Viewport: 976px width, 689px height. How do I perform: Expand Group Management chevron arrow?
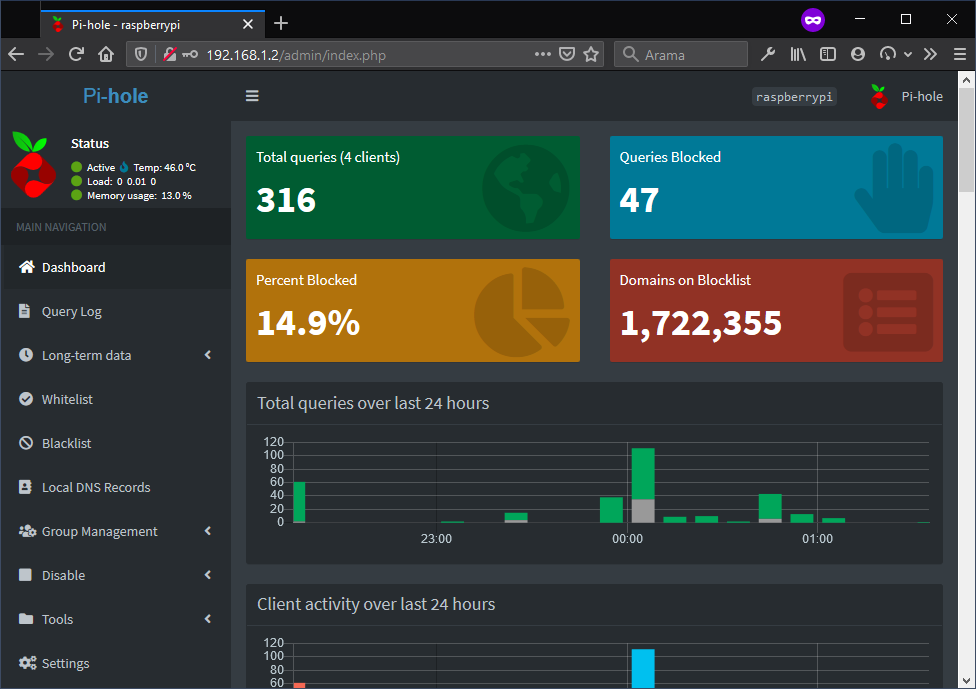pyautogui.click(x=208, y=531)
